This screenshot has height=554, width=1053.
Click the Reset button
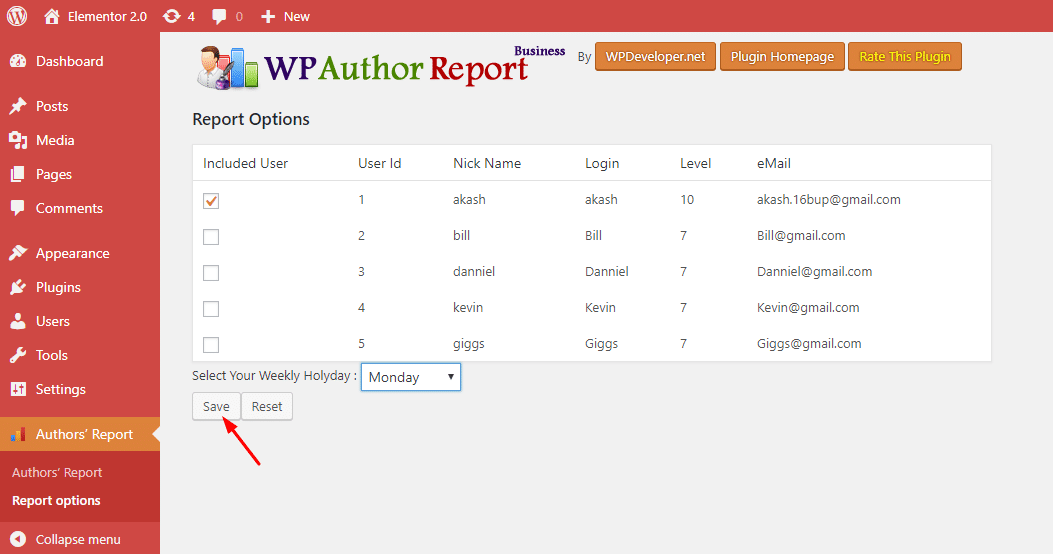point(267,406)
